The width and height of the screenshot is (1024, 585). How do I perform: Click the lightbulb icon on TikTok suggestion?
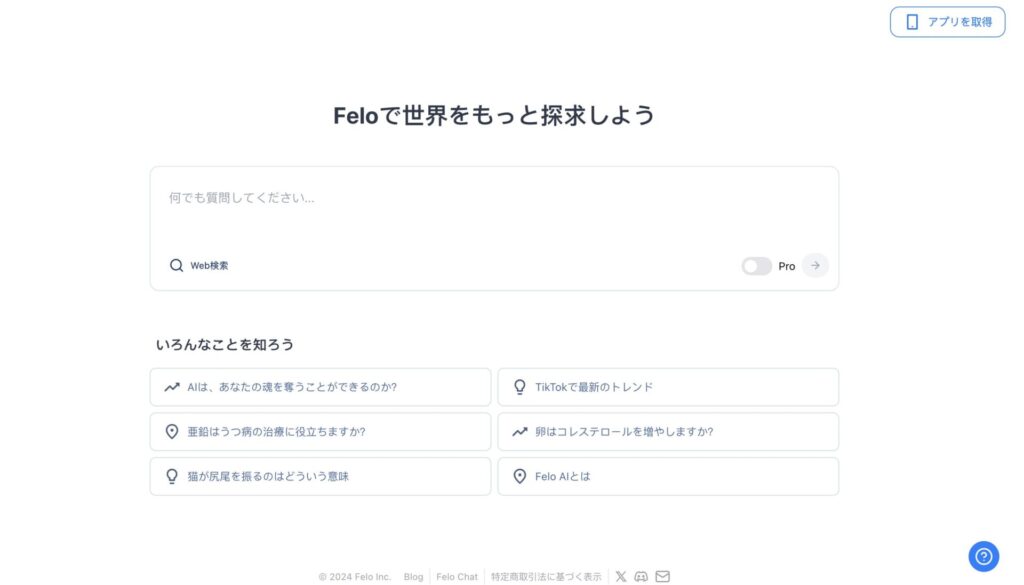pos(520,387)
